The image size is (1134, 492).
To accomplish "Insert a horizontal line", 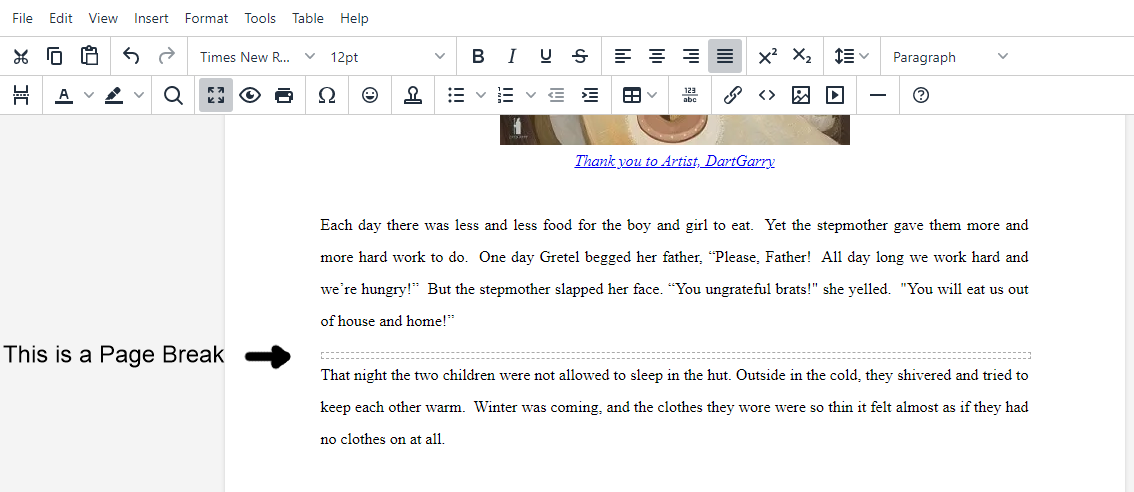I will [x=878, y=95].
